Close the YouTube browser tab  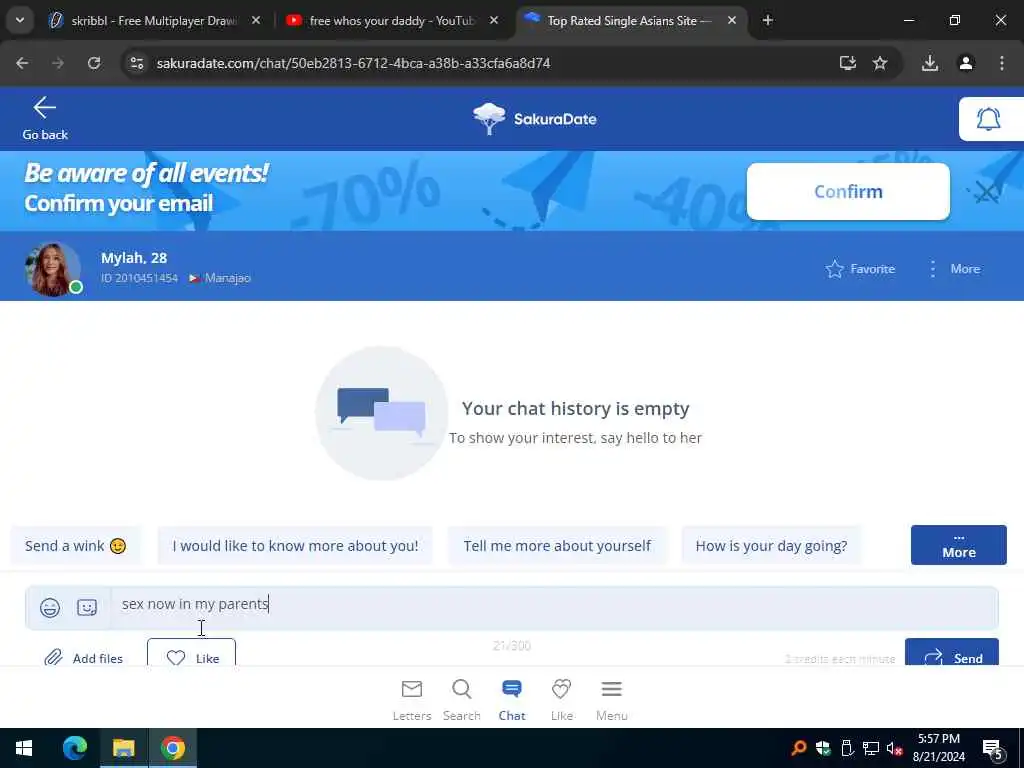tap(494, 21)
